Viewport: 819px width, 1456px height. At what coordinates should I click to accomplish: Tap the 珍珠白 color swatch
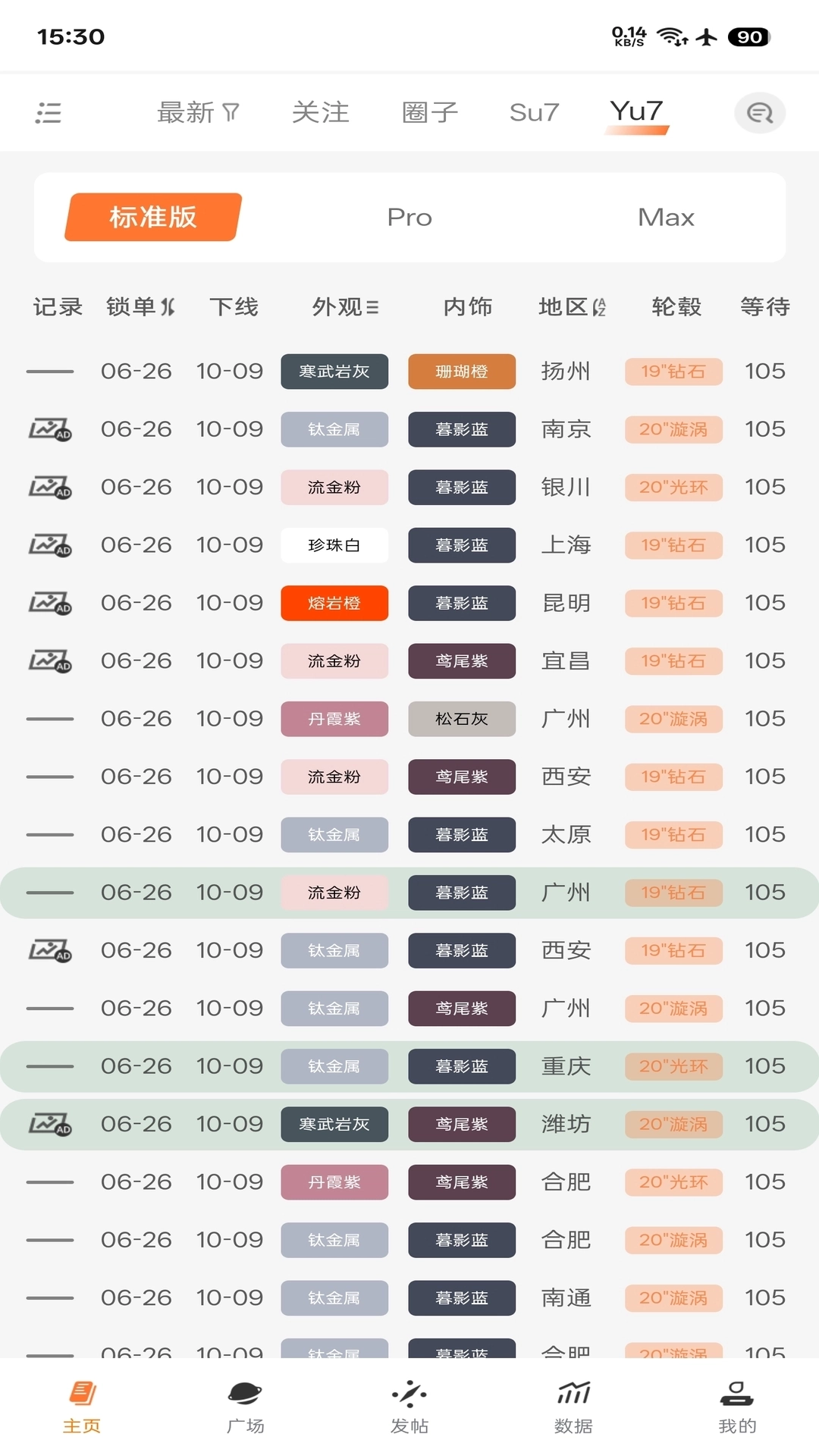(334, 544)
